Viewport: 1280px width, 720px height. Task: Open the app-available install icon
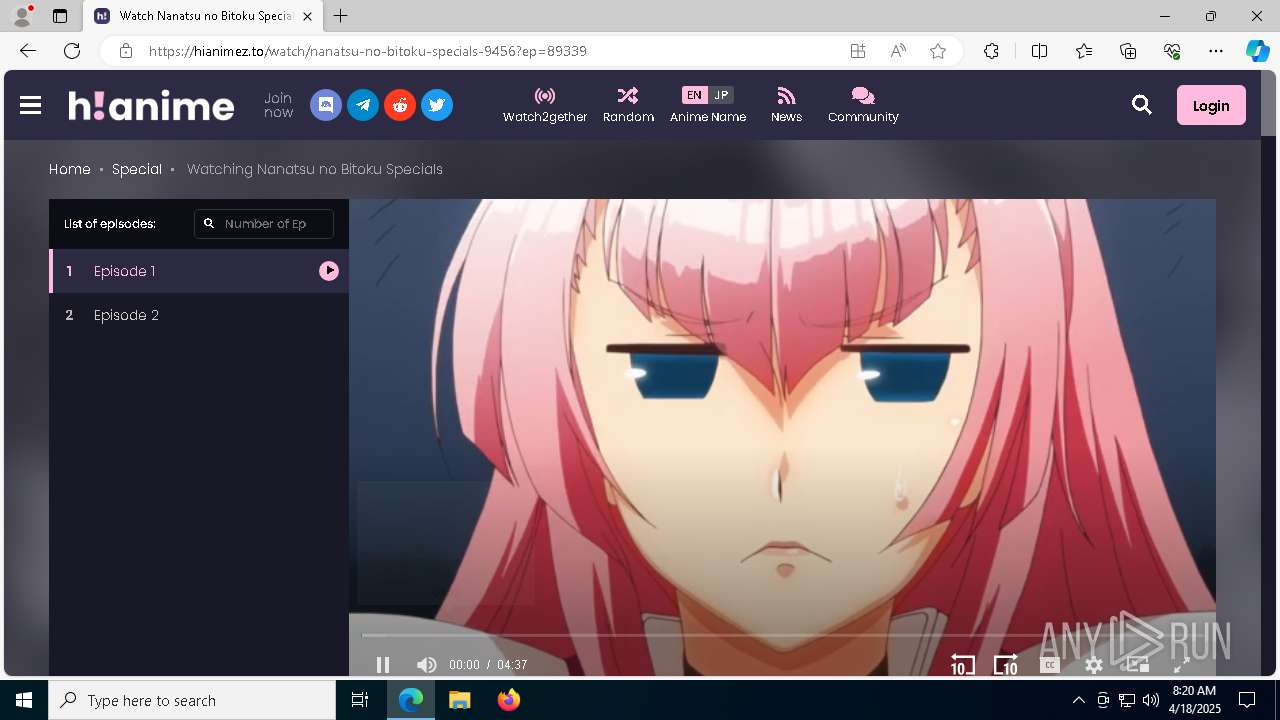(858, 51)
